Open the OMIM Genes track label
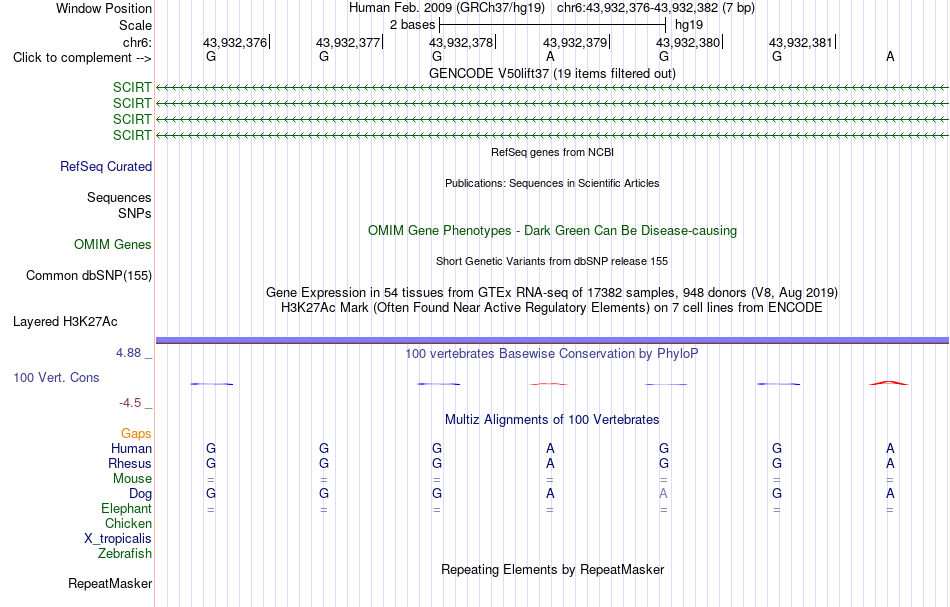 tap(112, 245)
